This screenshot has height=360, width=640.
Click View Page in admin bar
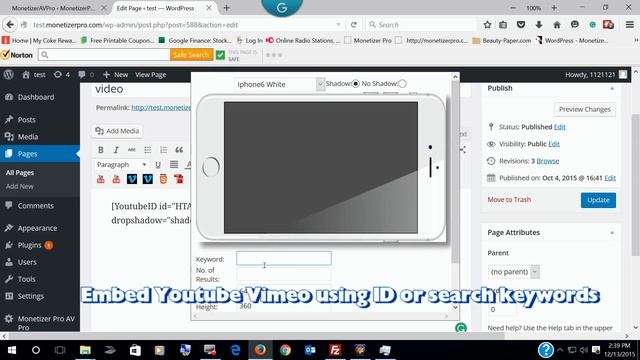click(x=150, y=75)
